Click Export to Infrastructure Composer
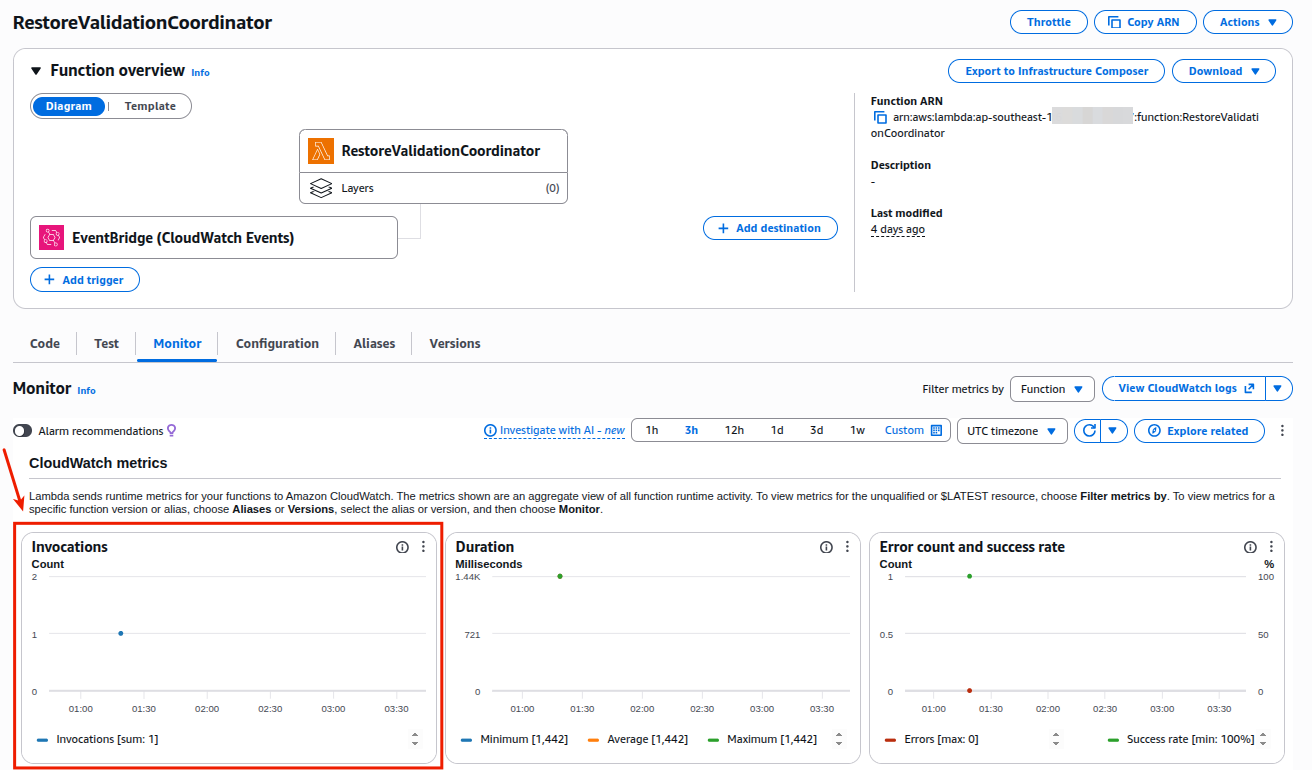 (1056, 71)
